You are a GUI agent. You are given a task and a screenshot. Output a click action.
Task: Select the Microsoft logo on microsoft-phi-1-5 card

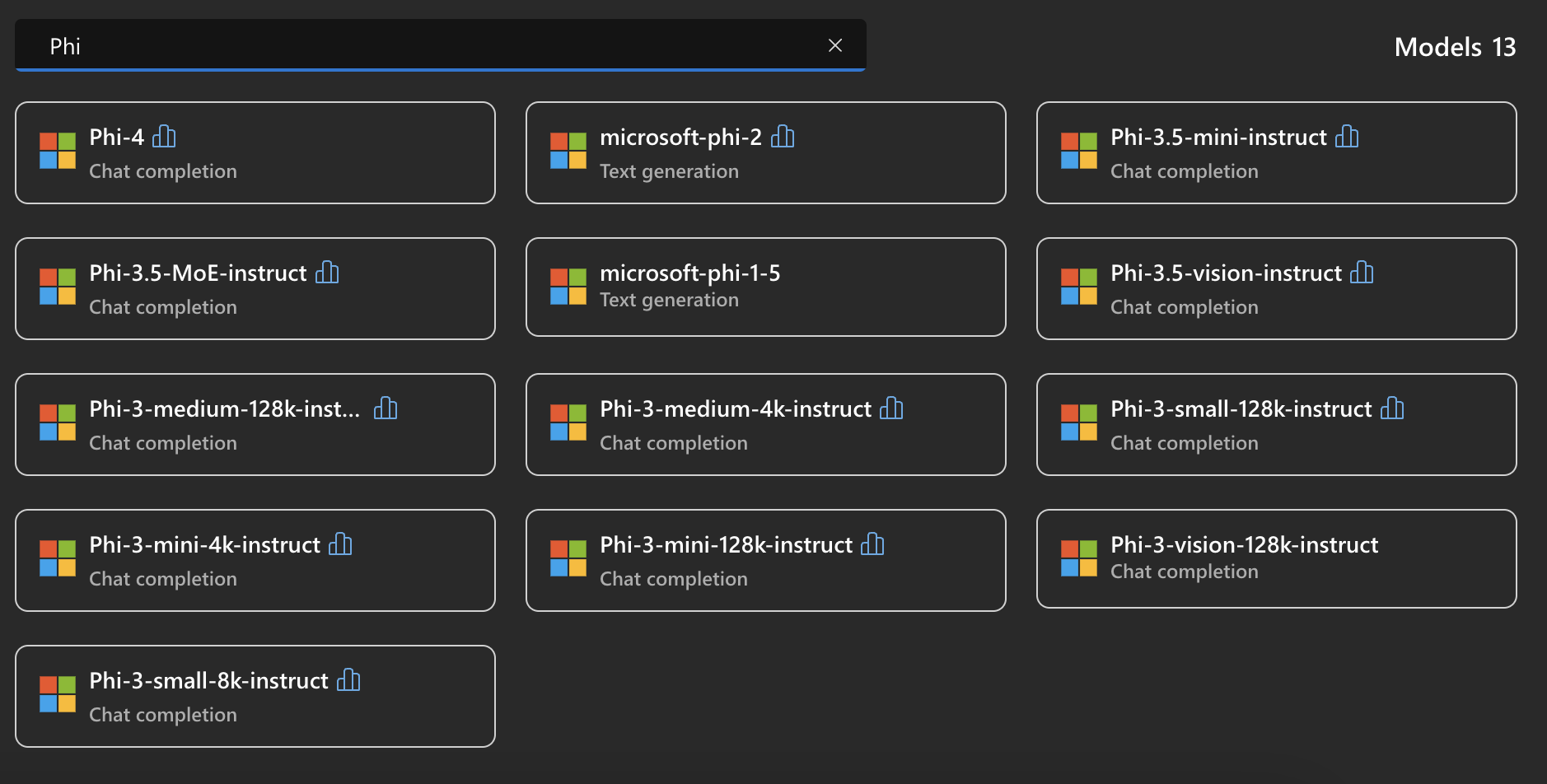pyautogui.click(x=568, y=287)
